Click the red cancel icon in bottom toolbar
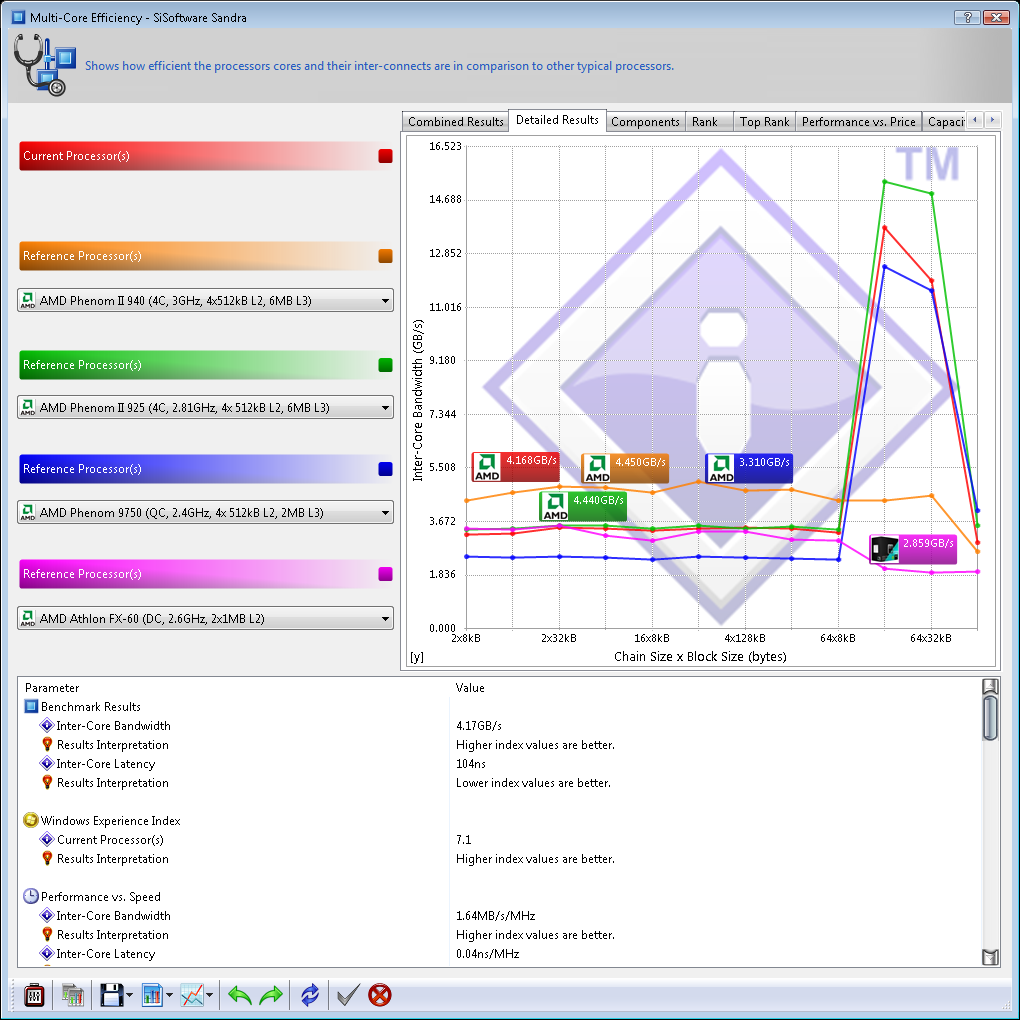 pyautogui.click(x=380, y=995)
